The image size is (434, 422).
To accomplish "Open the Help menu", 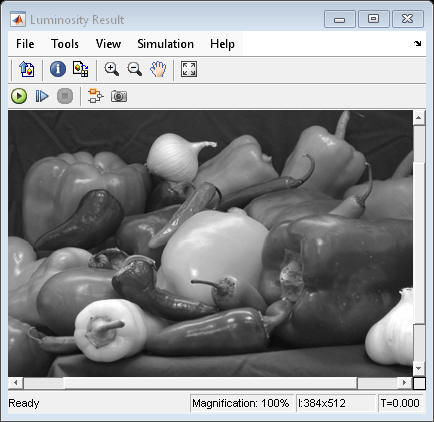I will click(x=222, y=44).
